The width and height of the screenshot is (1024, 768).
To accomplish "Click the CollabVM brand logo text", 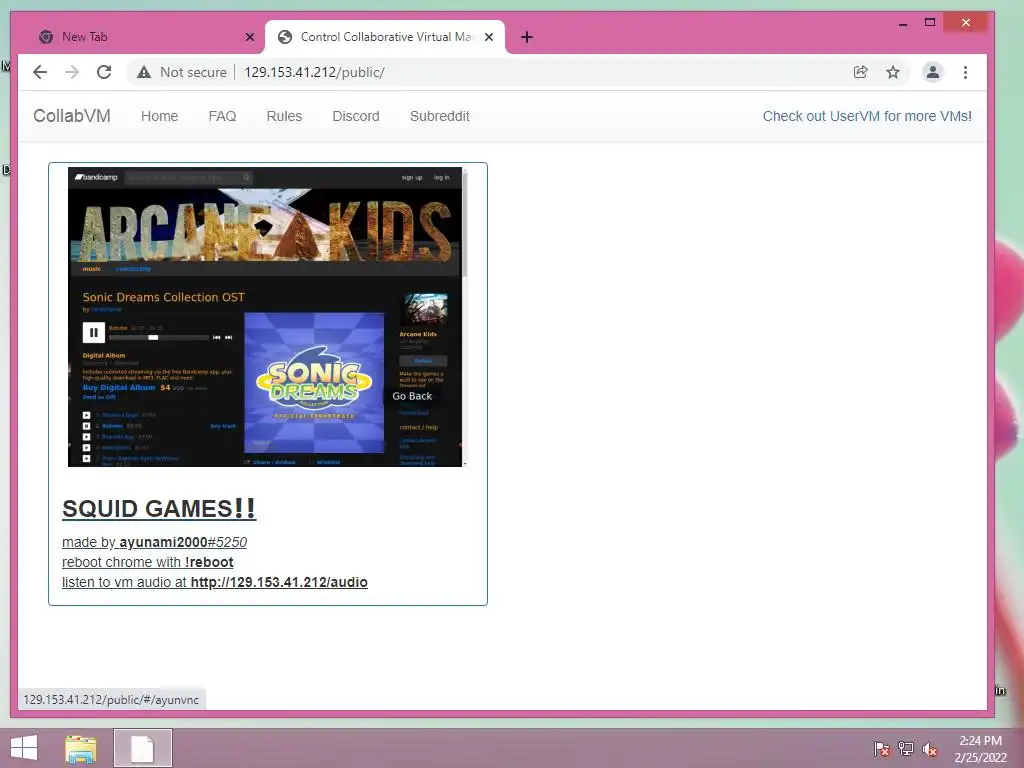I will coord(72,116).
